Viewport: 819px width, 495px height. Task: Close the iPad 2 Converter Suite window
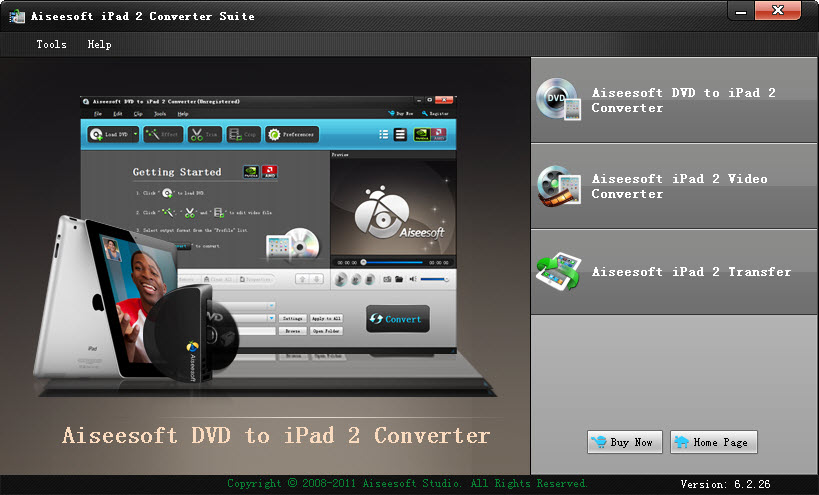tap(777, 10)
